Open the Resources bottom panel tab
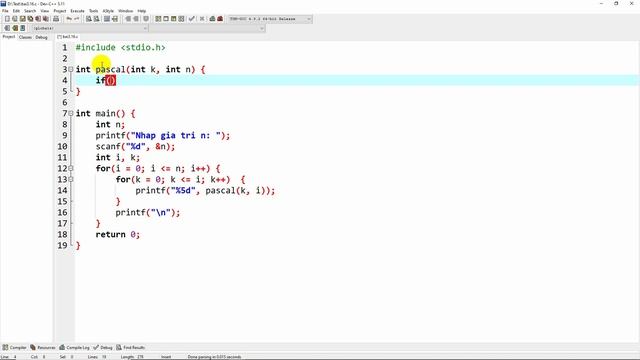 [42, 347]
